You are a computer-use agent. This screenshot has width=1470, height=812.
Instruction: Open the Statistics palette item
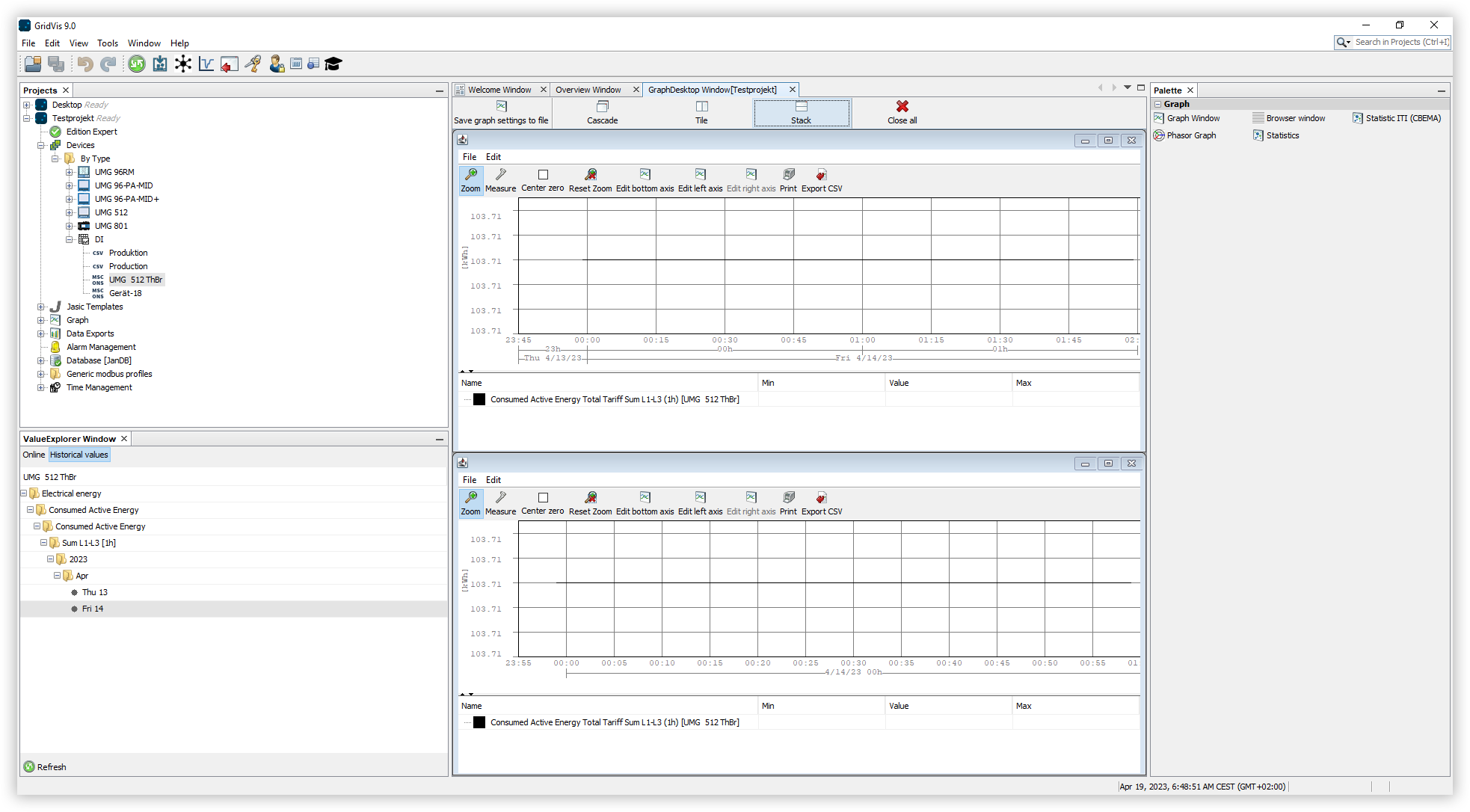click(x=1281, y=135)
